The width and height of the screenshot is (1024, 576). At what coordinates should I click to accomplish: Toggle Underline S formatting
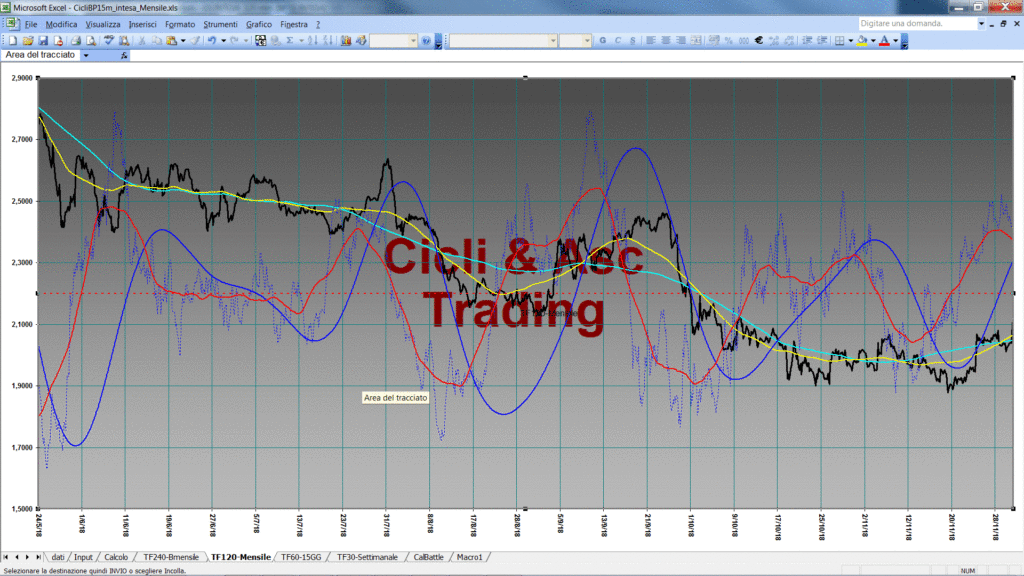[633, 40]
